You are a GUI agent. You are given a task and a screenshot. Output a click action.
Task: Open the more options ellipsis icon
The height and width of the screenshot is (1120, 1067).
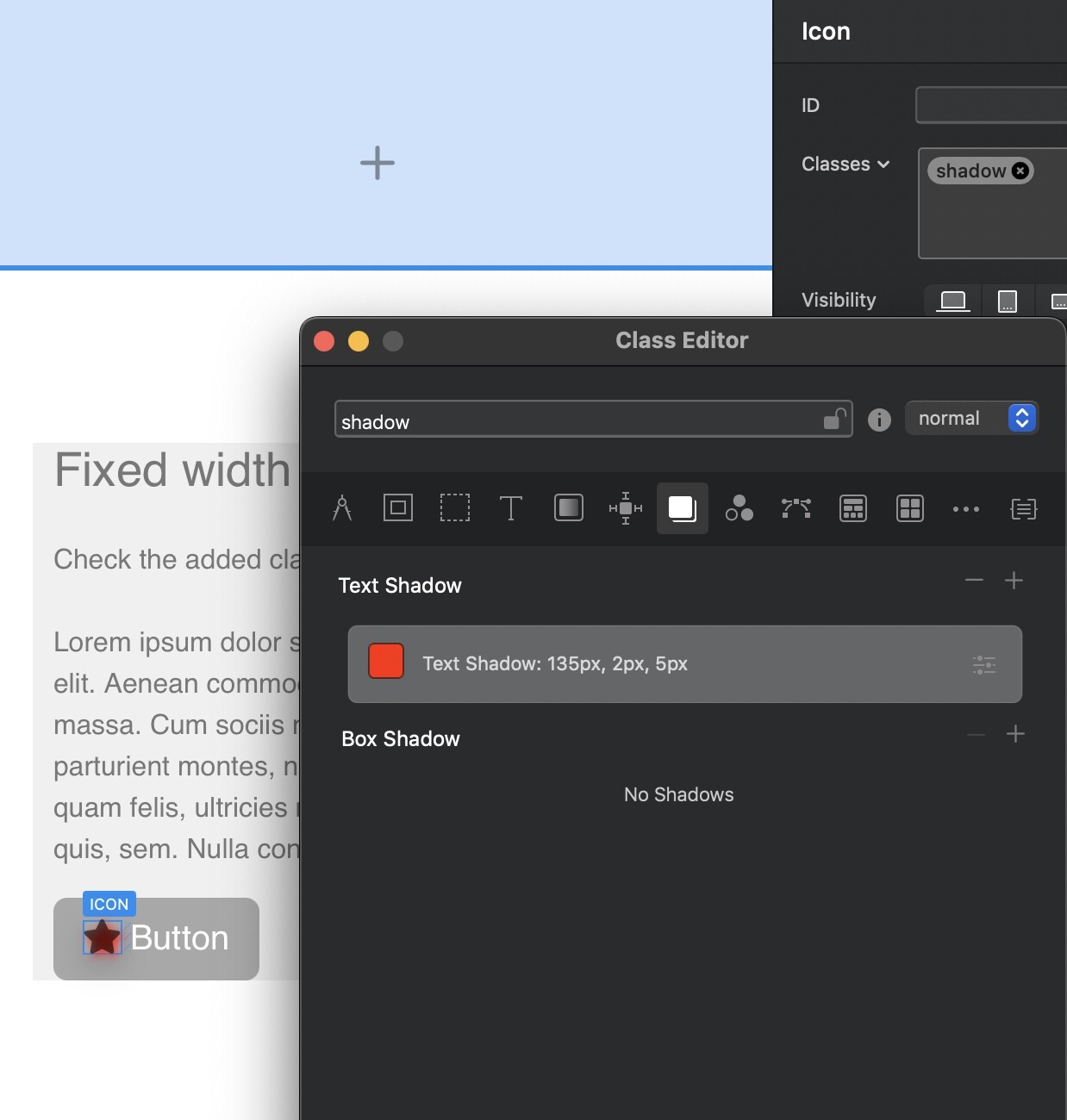[x=966, y=508]
